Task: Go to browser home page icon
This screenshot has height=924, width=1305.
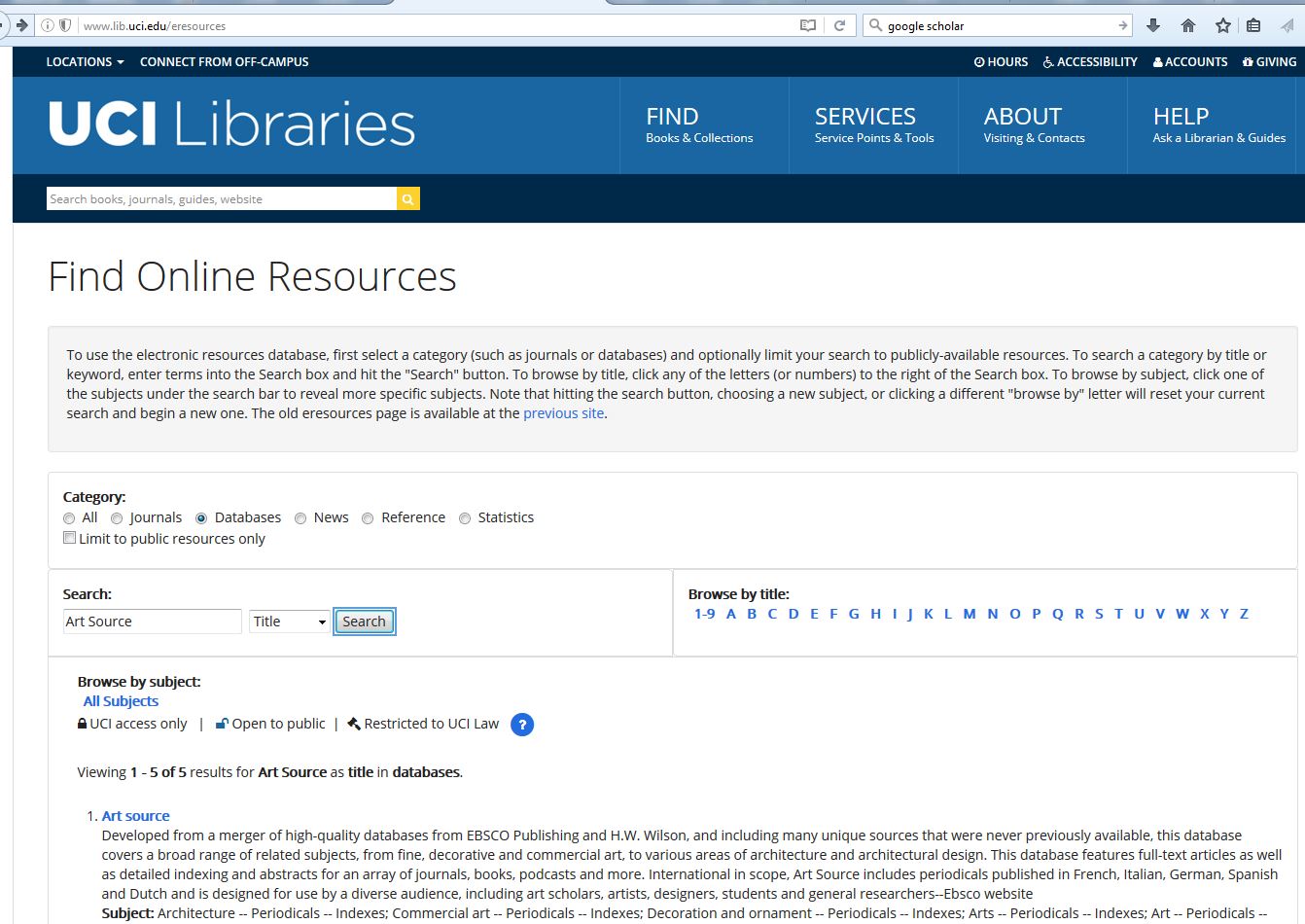Action: [1187, 25]
